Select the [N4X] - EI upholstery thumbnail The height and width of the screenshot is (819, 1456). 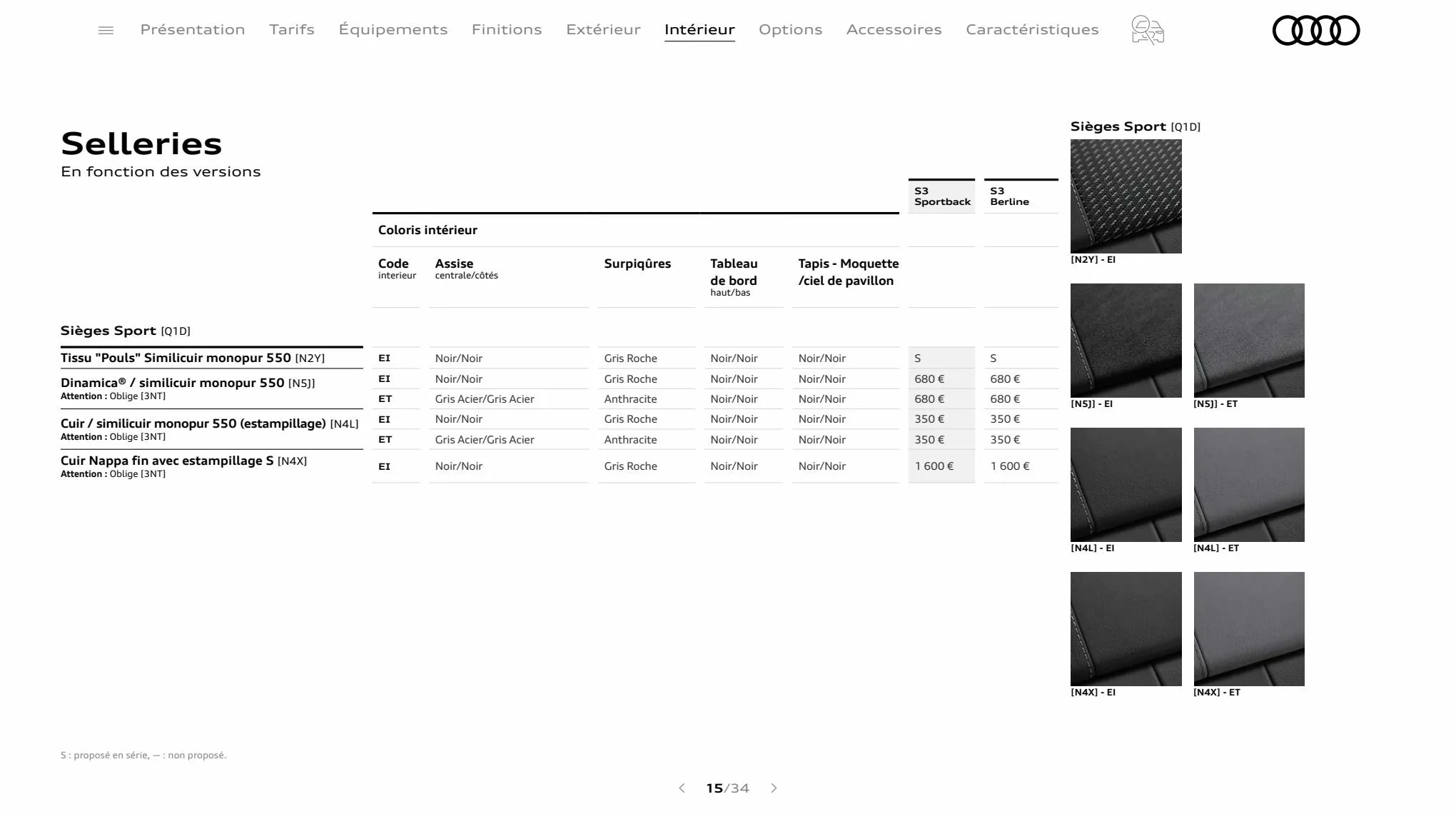[x=1126, y=629]
